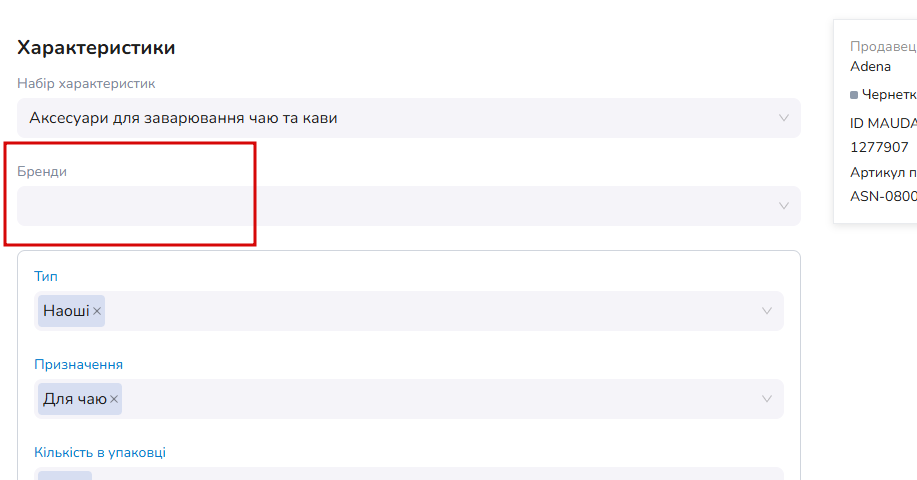This screenshot has width=917, height=480.
Task: Click the ASN-0800 article code
Action: [x=883, y=196]
